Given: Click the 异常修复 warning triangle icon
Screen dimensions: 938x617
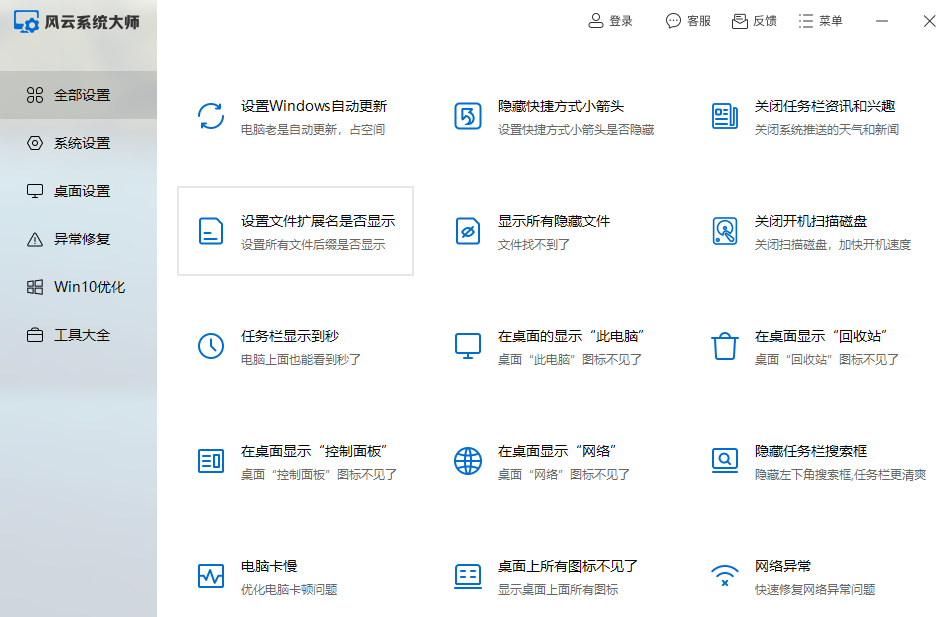Looking at the screenshot, I should [x=35, y=239].
